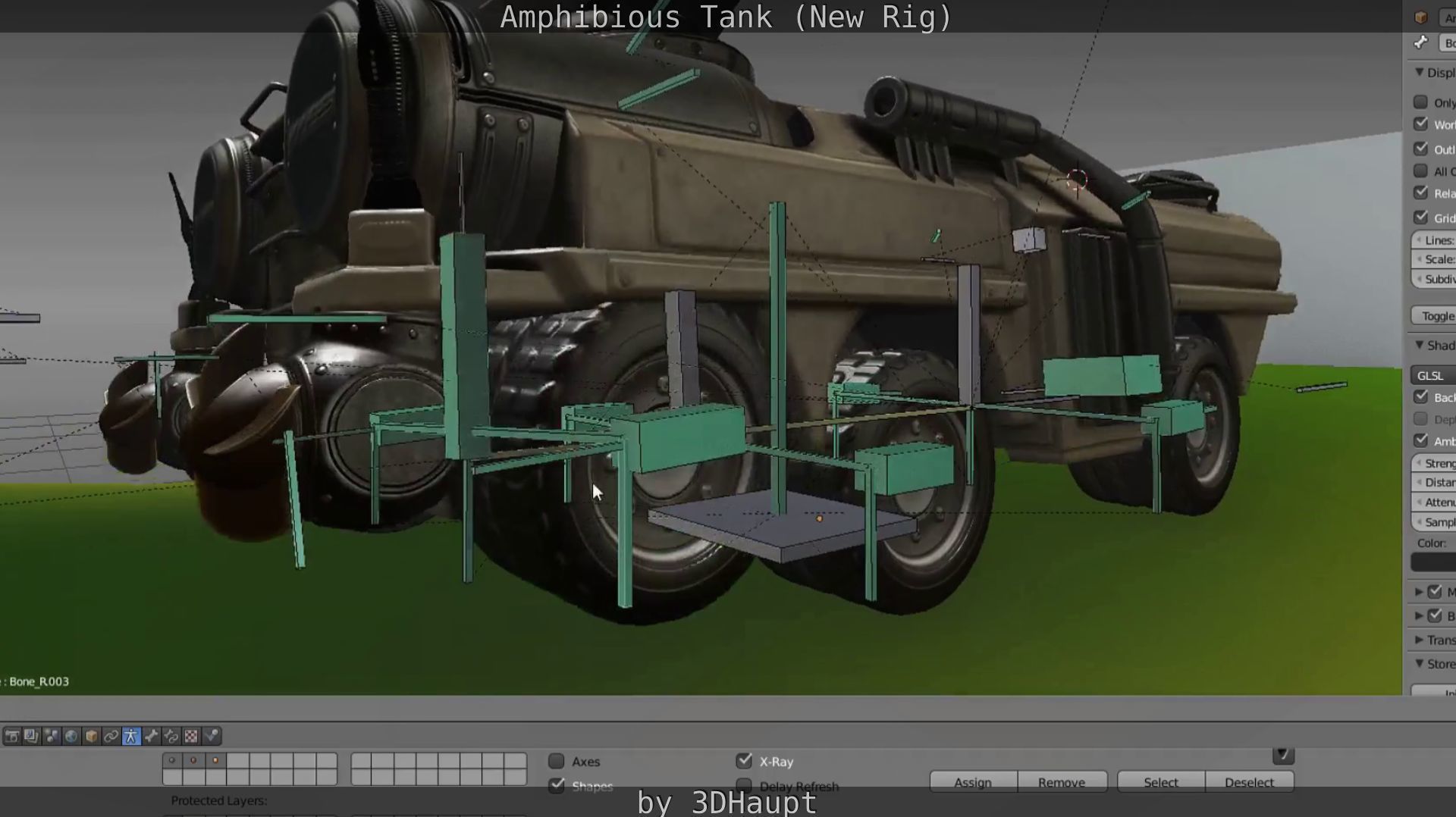The image size is (1456, 817).
Task: Uncheck the 'Rela' display checkbox
Action: tap(1420, 193)
